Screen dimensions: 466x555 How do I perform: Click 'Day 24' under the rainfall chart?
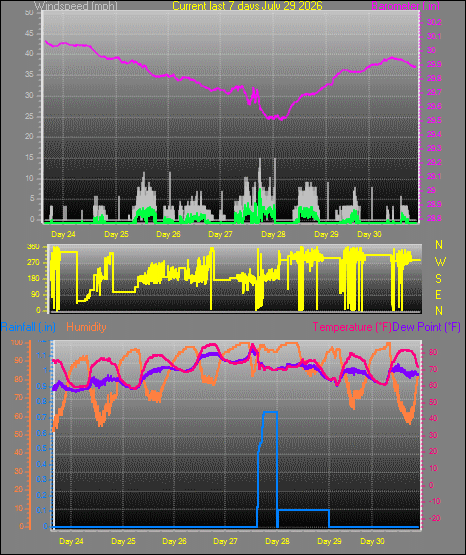coord(71,541)
